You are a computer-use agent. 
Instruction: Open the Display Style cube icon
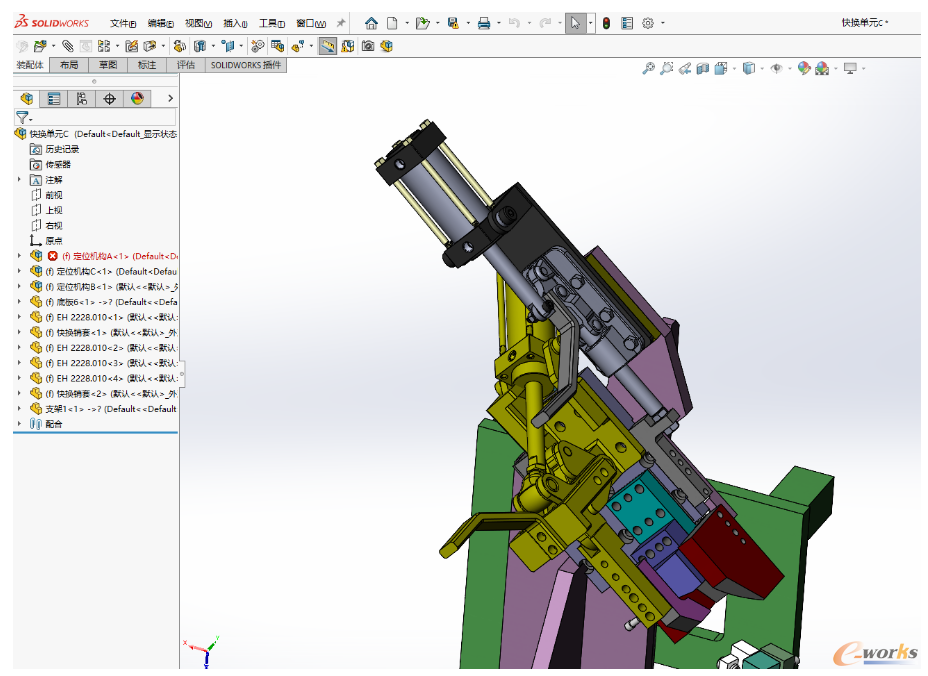[749, 69]
